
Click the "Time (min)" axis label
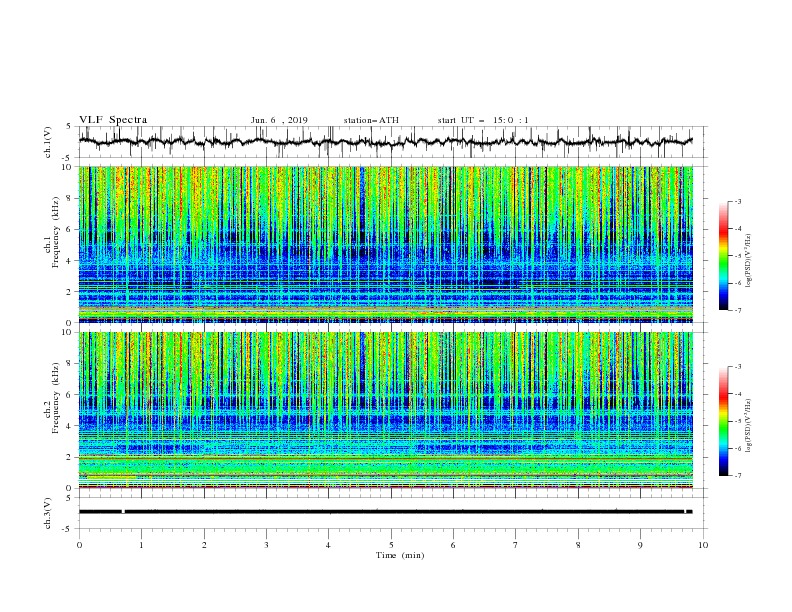click(x=400, y=555)
